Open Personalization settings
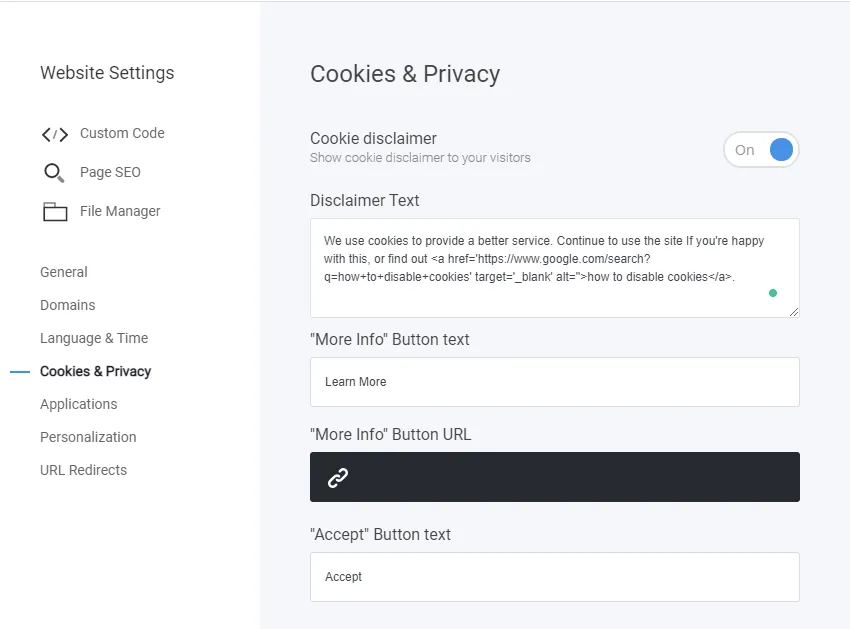Screen dimensions: 850x629 coord(88,437)
